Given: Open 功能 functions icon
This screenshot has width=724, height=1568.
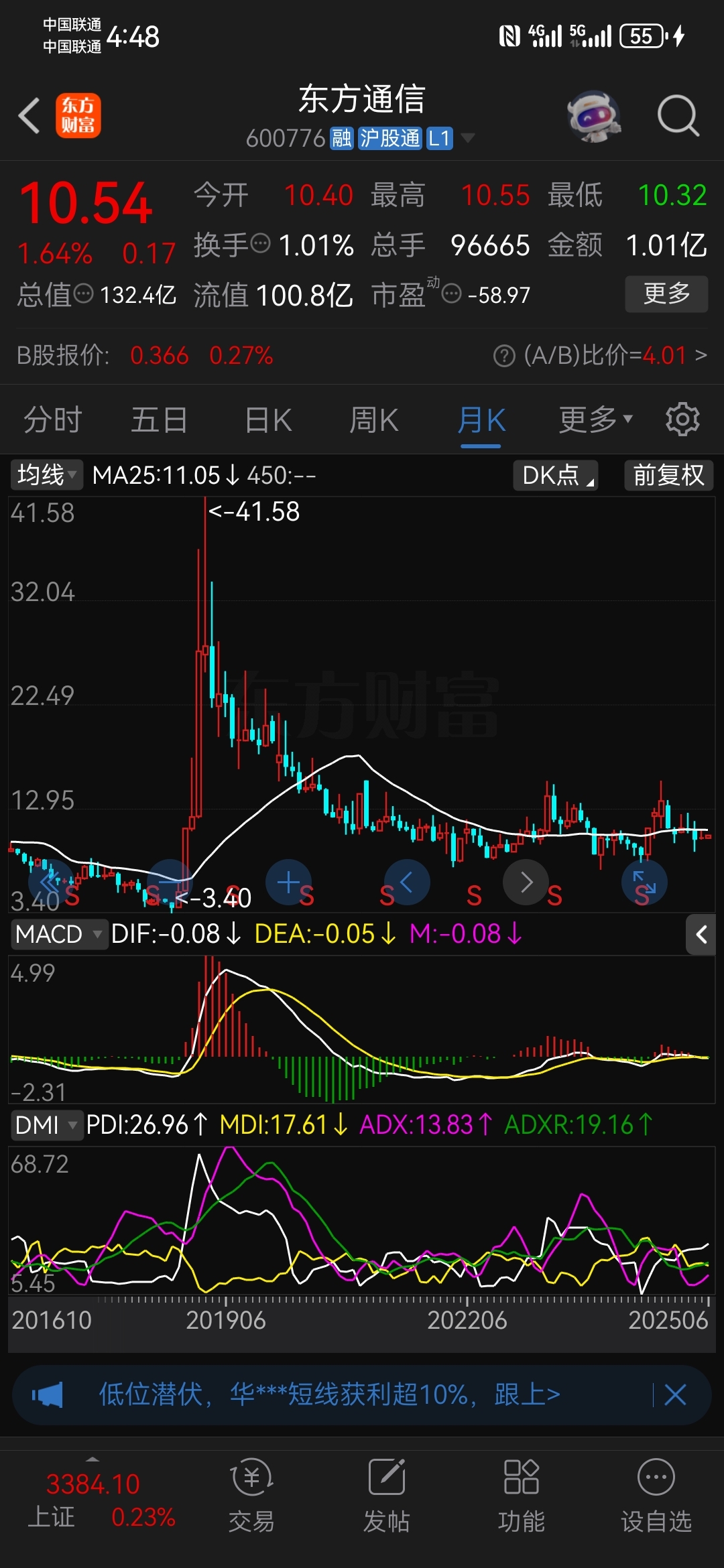Looking at the screenshot, I should pyautogui.click(x=522, y=1494).
